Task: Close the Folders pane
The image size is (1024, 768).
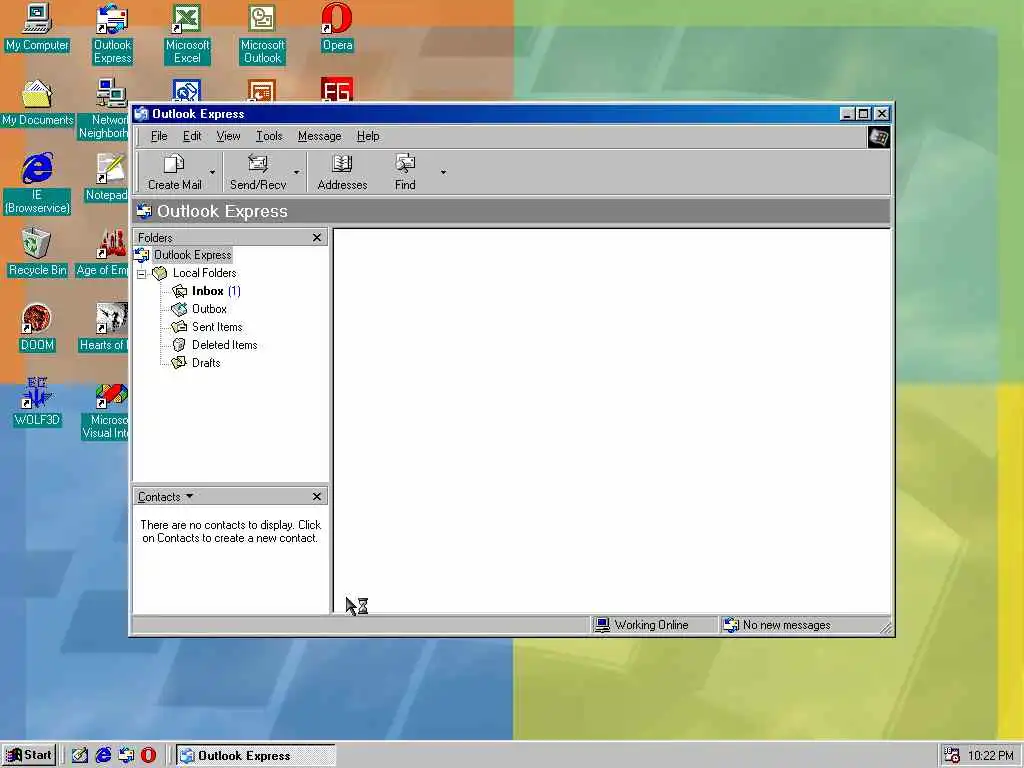Action: 317,238
